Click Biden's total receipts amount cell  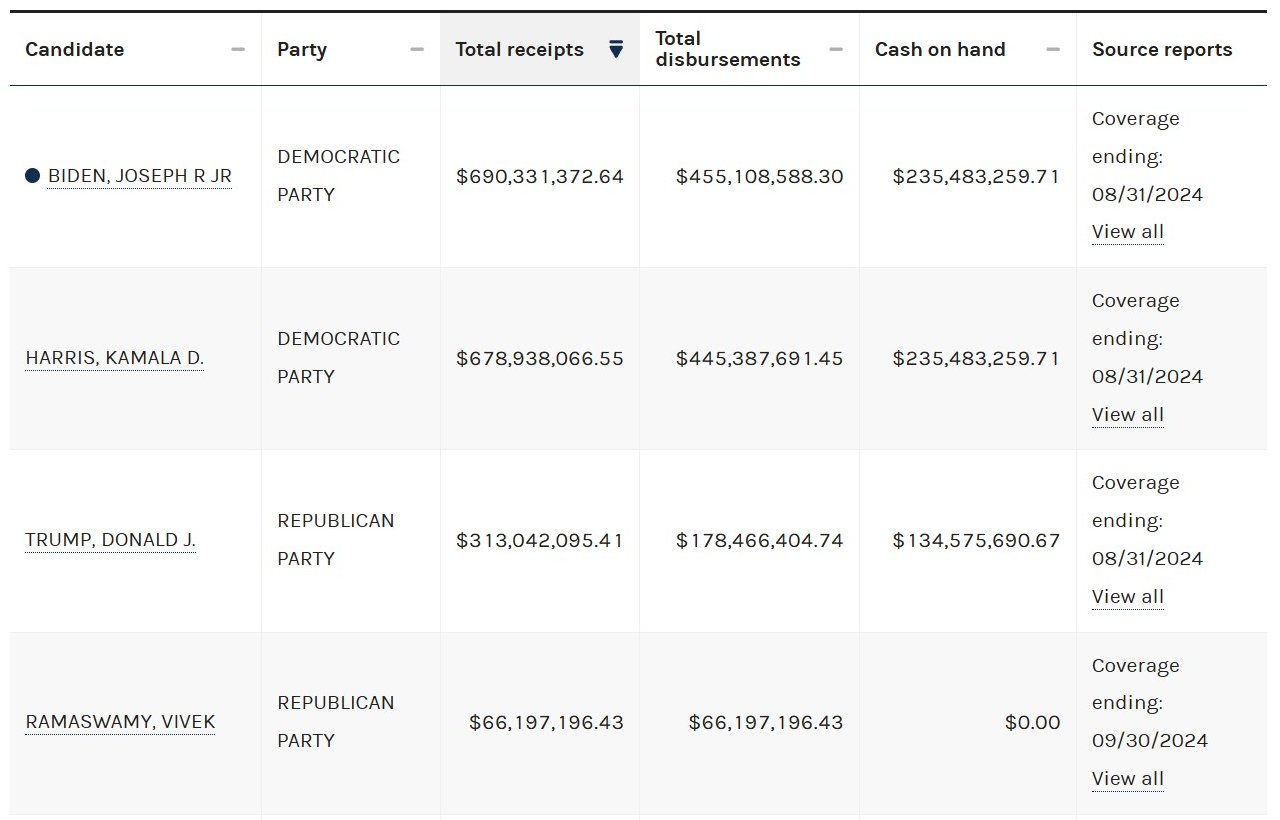(540, 177)
